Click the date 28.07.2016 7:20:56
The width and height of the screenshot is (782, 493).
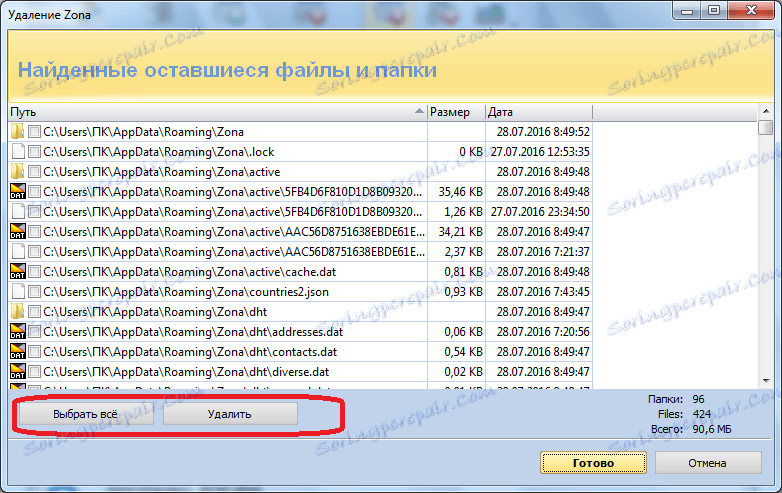[x=543, y=331]
